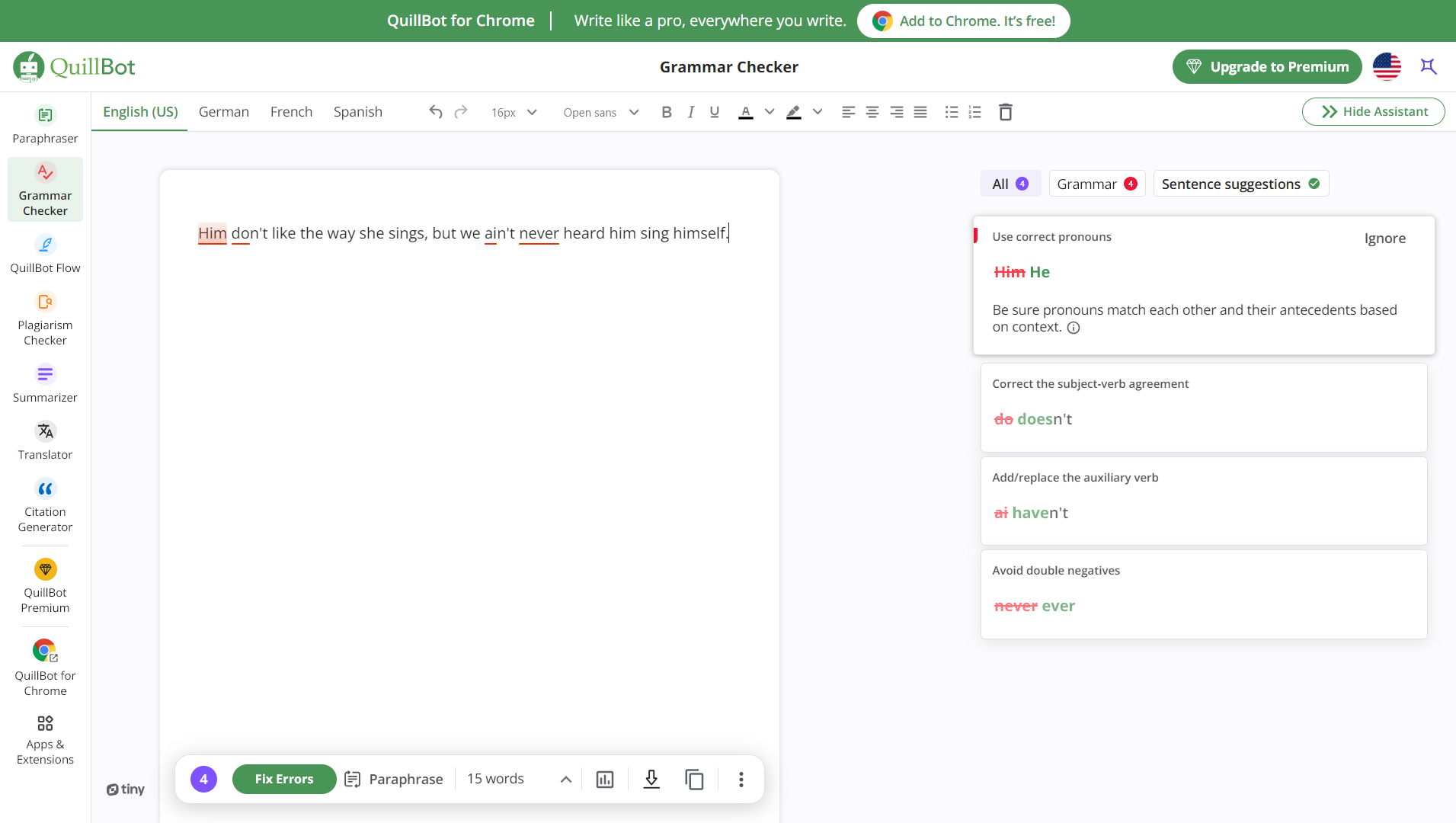Center align text
Screen dimensions: 1456x823
[x=872, y=112]
